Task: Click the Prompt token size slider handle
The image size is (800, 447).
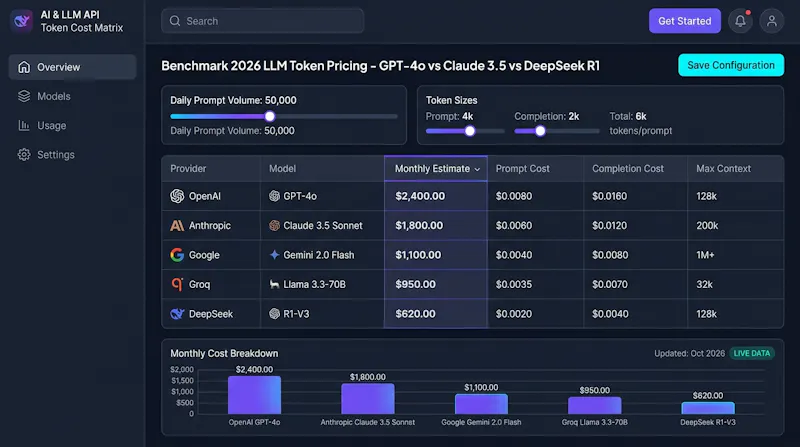Action: click(x=470, y=131)
